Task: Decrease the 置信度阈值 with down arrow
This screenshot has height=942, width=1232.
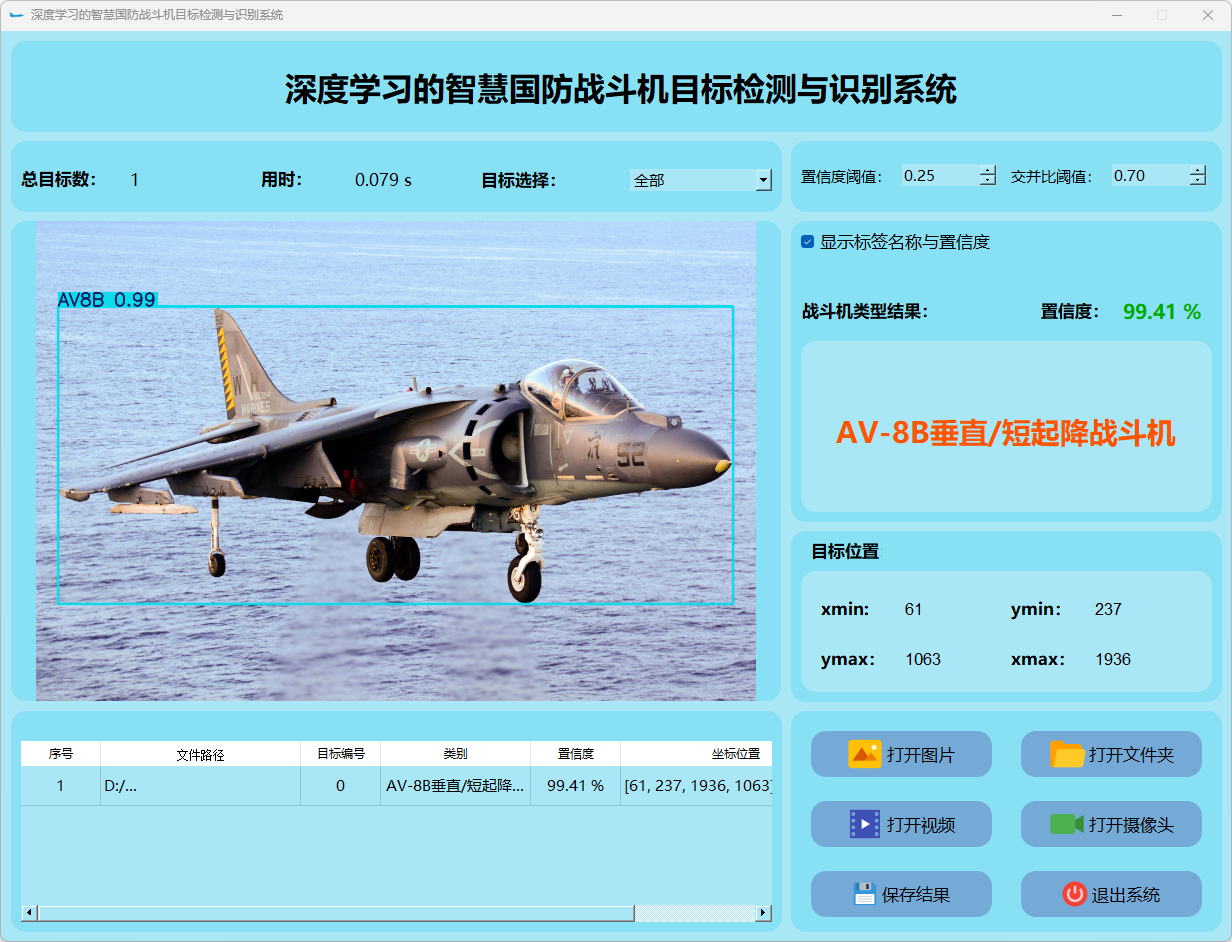Action: [988, 181]
